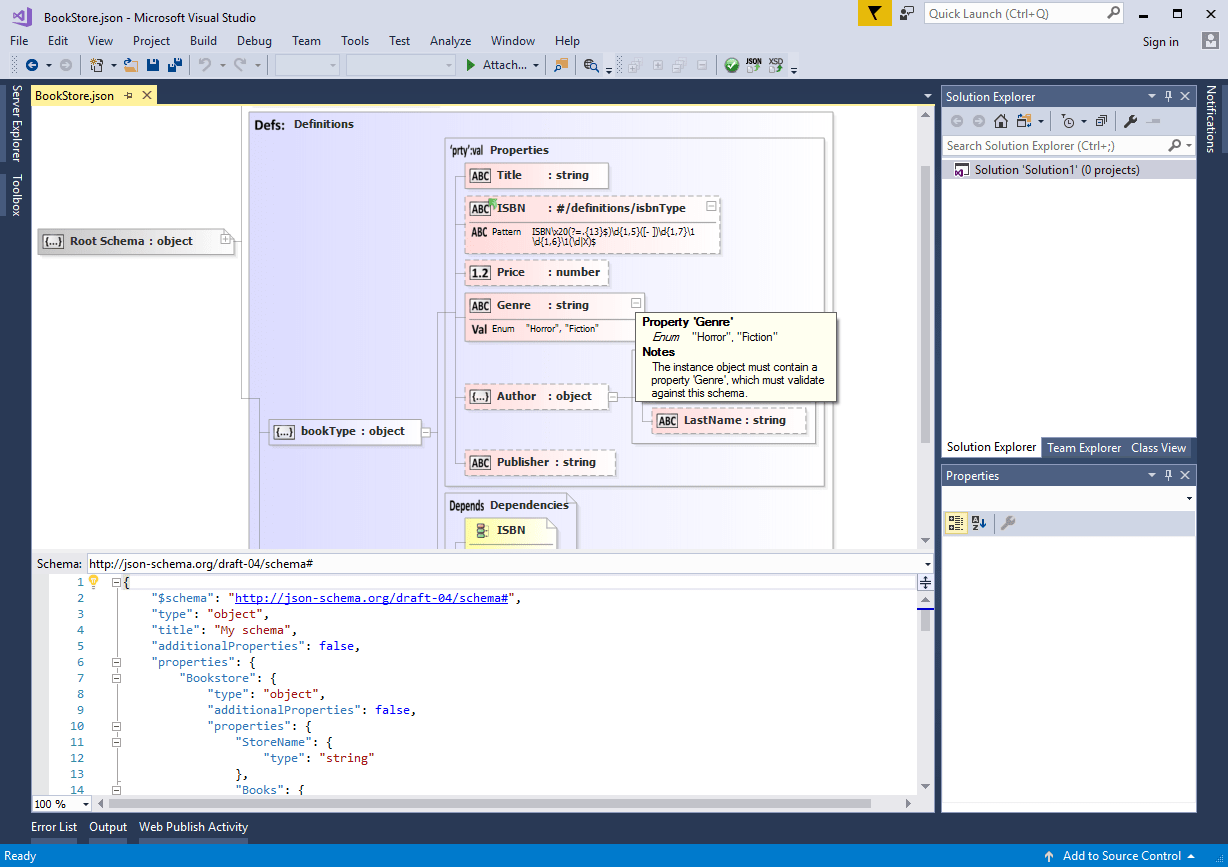Switch Properties panel to categorized view
This screenshot has height=867, width=1228.
point(956,523)
